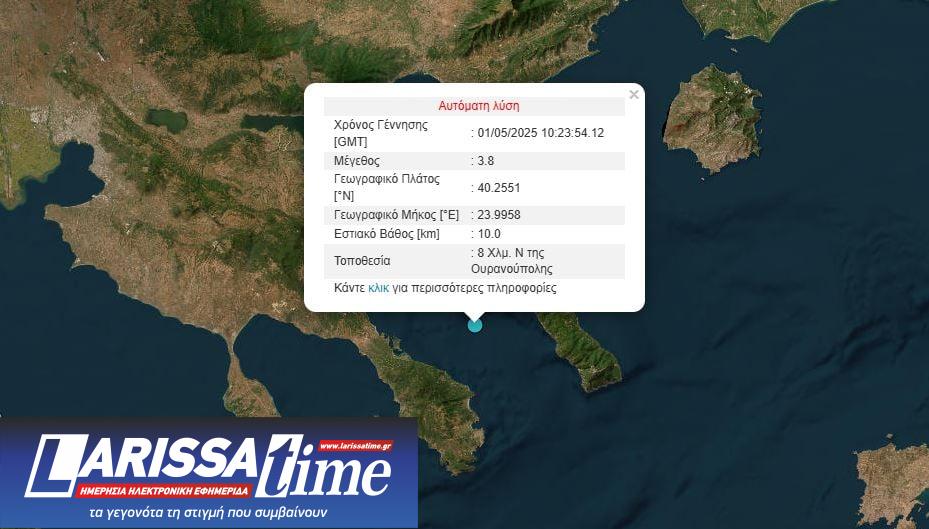The image size is (929, 529).
Task: Click the "Γεωγραφικό Πλάτος [°N]" label
Action: point(386,187)
